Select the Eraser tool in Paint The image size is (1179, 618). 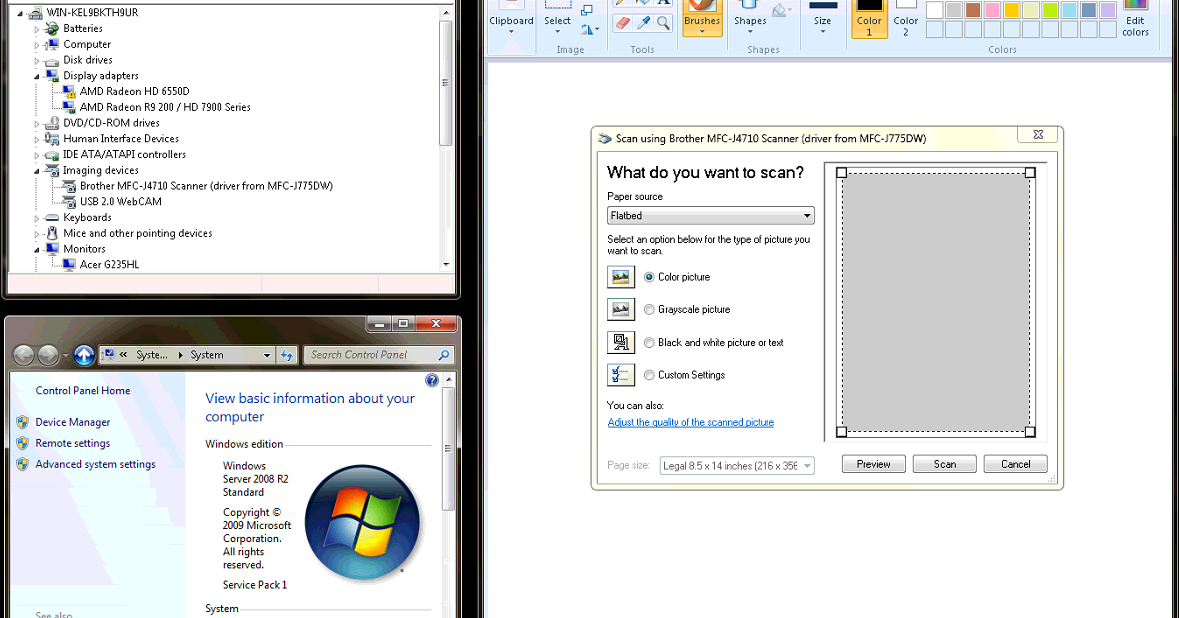pos(623,23)
